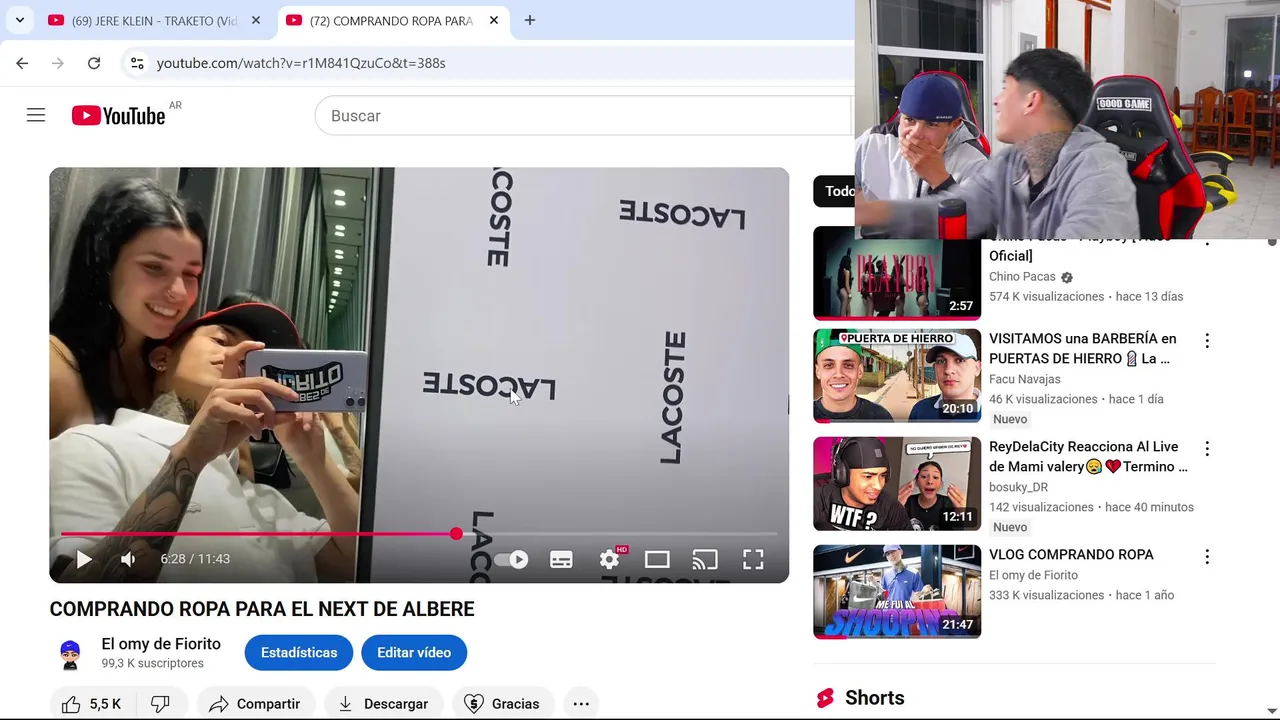Focus the Buscar search field

583,116
